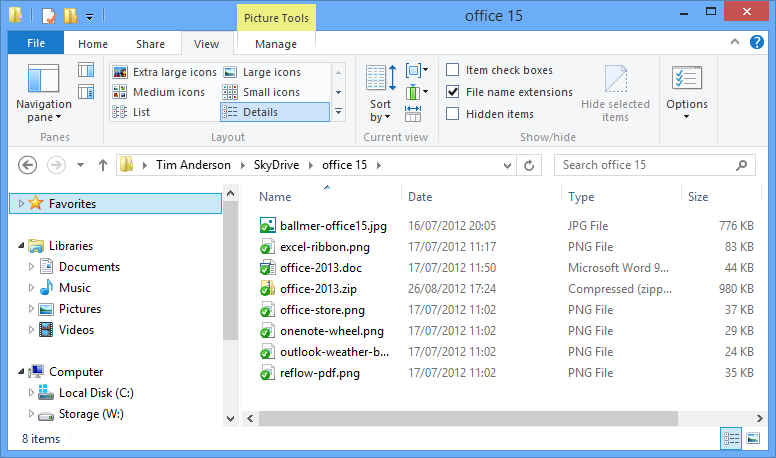The width and height of the screenshot is (776, 458).
Task: Choose List layout
Action: (x=132, y=112)
